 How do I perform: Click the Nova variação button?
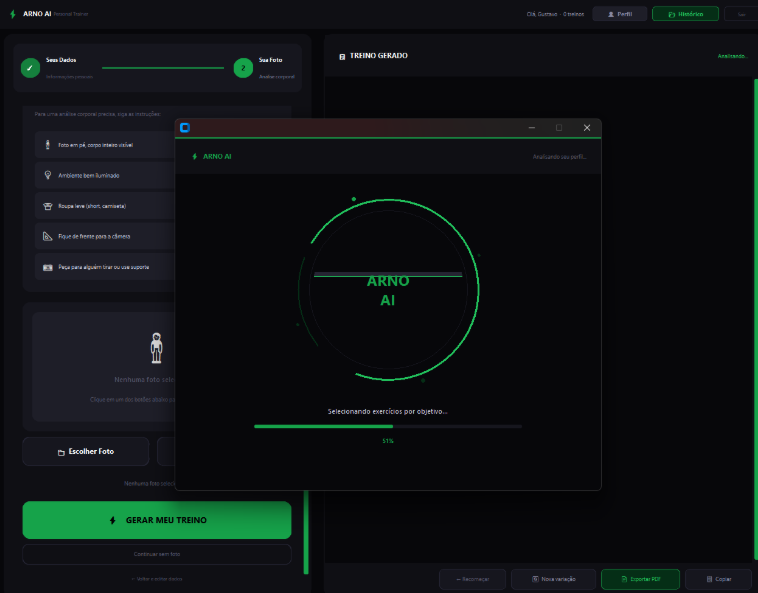click(x=553, y=579)
